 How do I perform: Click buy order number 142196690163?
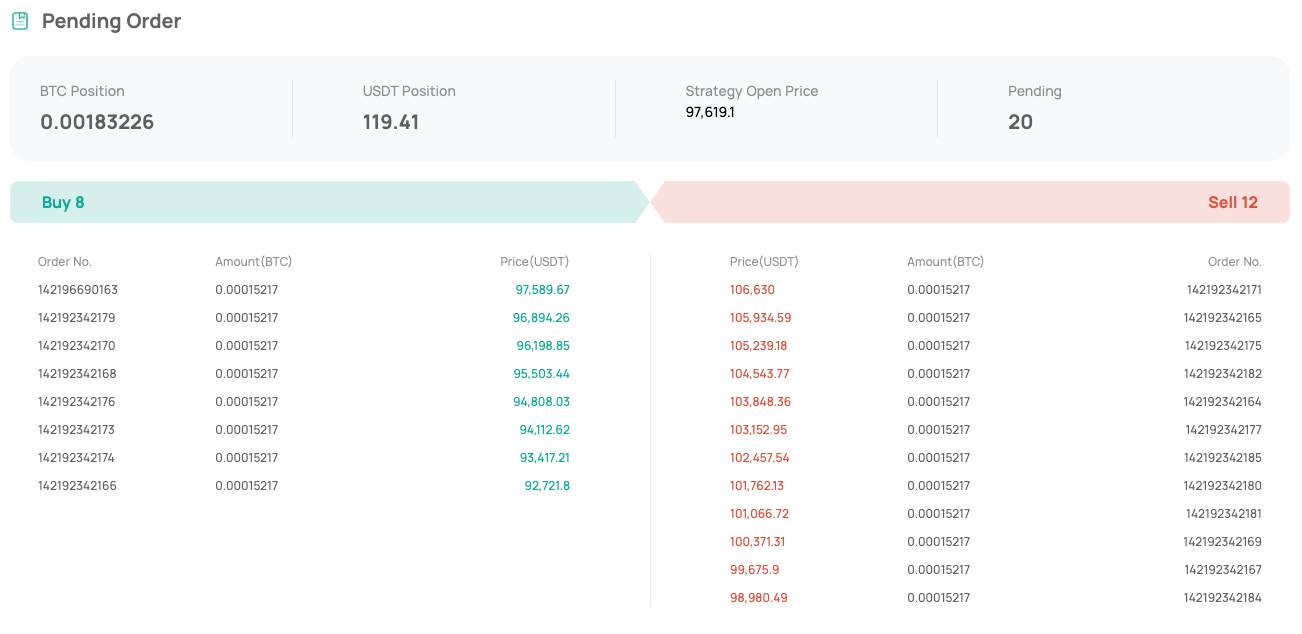click(x=78, y=290)
